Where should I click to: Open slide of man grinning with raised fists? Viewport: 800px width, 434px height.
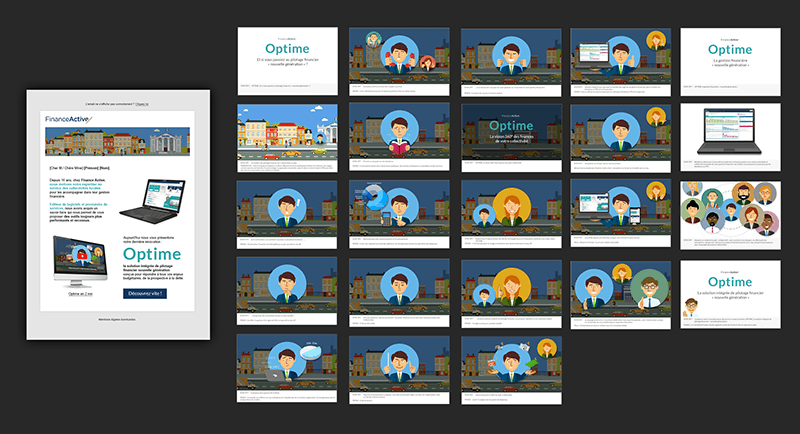point(511,62)
